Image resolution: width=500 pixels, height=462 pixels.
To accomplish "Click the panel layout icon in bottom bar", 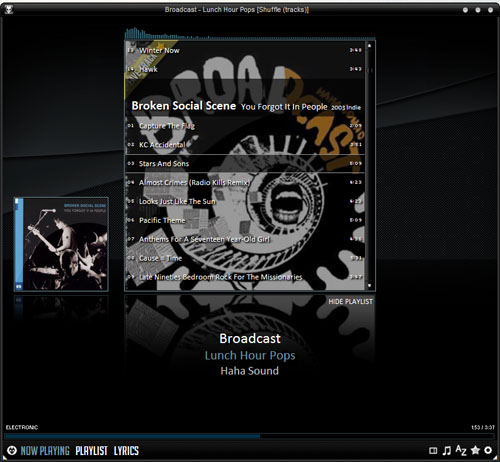I will (x=433, y=451).
